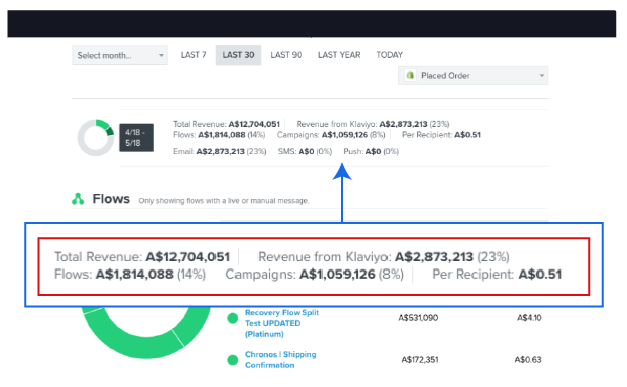Switch to the LAST 7 range
627x387 pixels.
coord(194,55)
